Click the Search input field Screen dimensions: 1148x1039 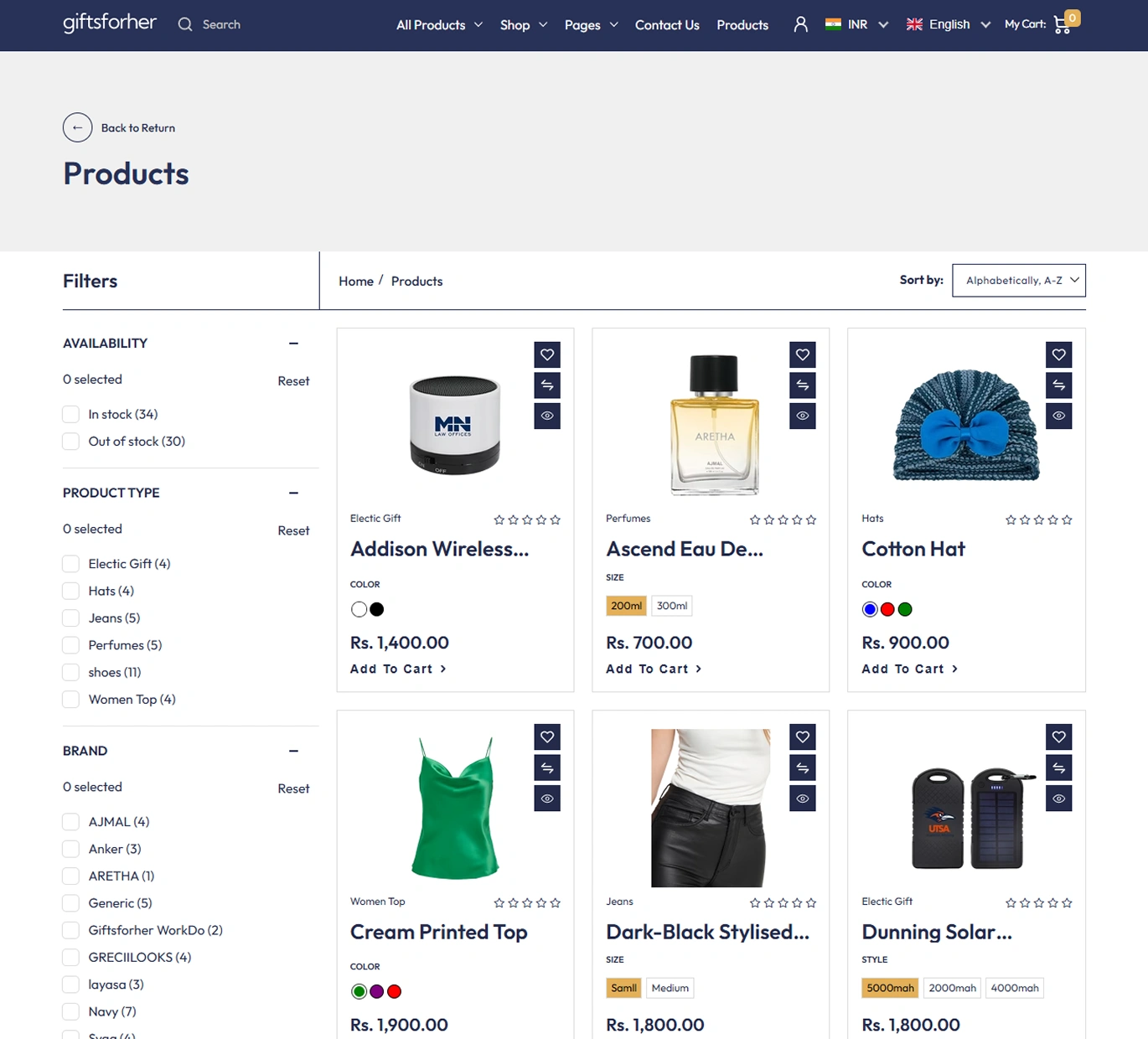pyautogui.click(x=221, y=24)
